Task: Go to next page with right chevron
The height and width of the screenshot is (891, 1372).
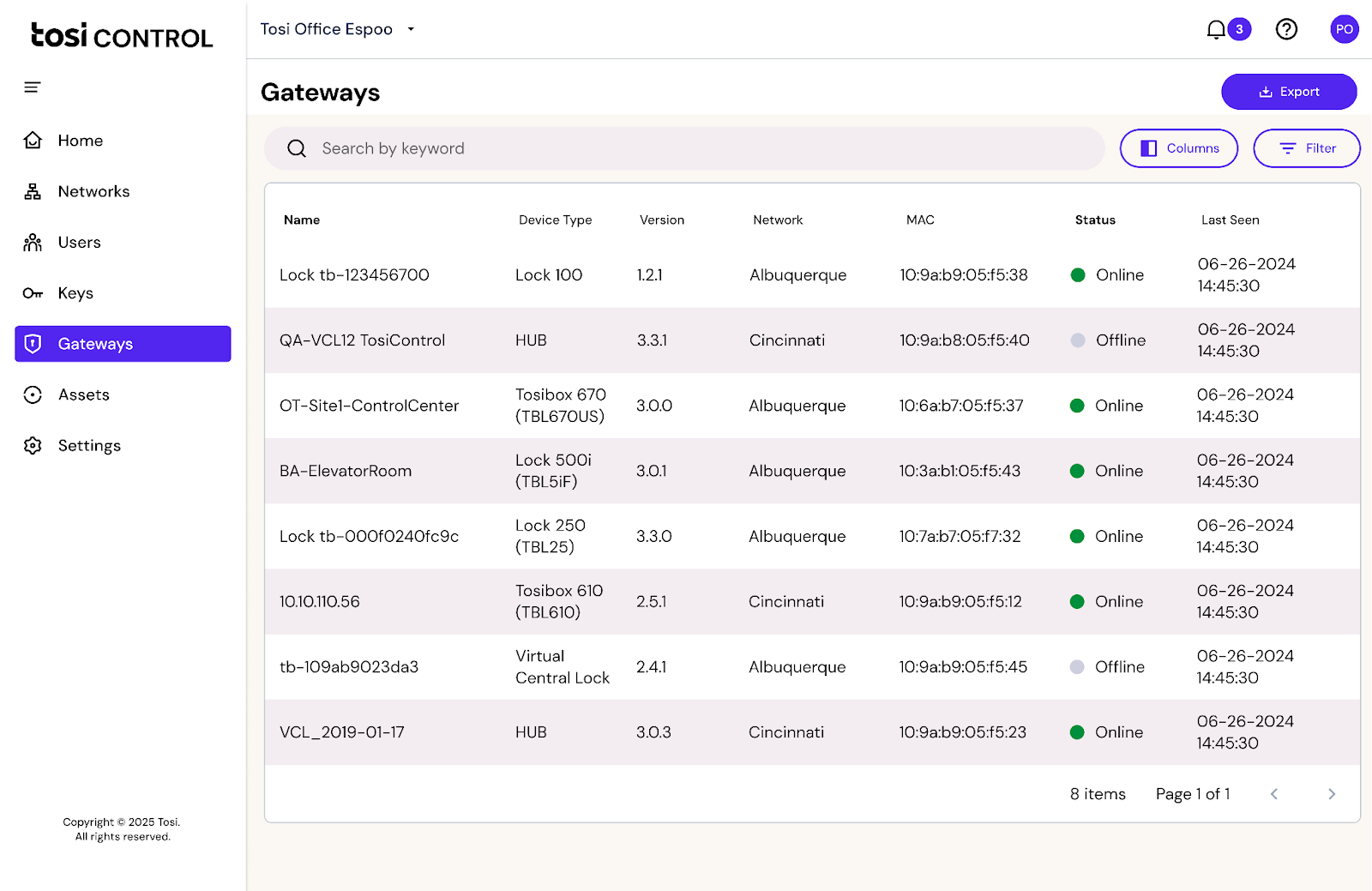Action: pos(1332,794)
